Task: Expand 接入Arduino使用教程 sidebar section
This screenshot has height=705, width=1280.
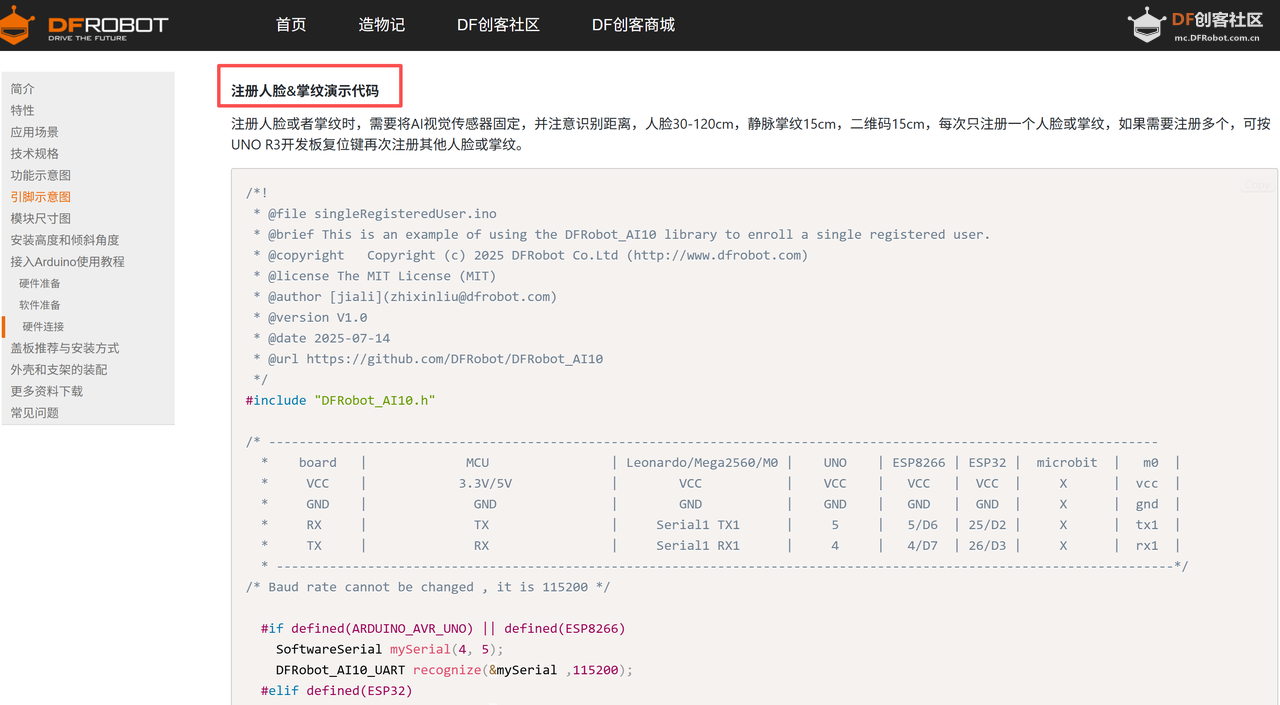Action: coord(67,262)
